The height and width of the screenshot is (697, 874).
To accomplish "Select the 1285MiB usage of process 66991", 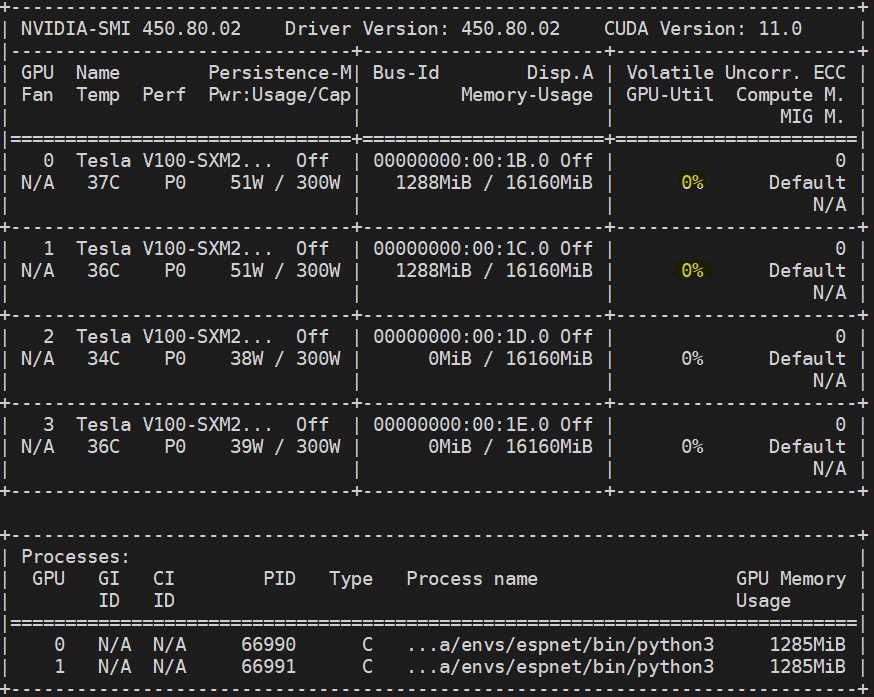I will pos(810,667).
